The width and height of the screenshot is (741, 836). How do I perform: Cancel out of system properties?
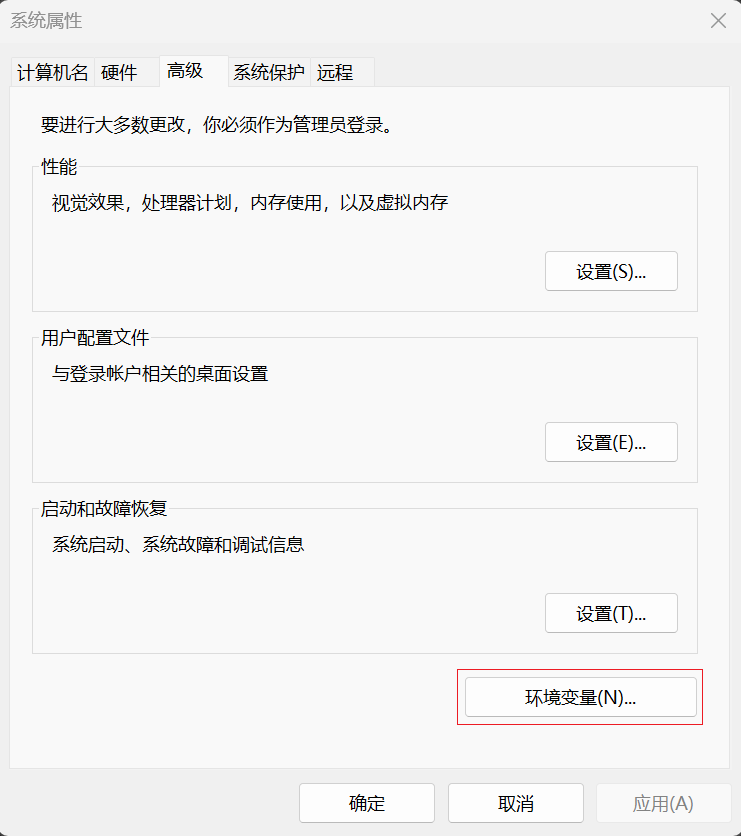coord(514,802)
